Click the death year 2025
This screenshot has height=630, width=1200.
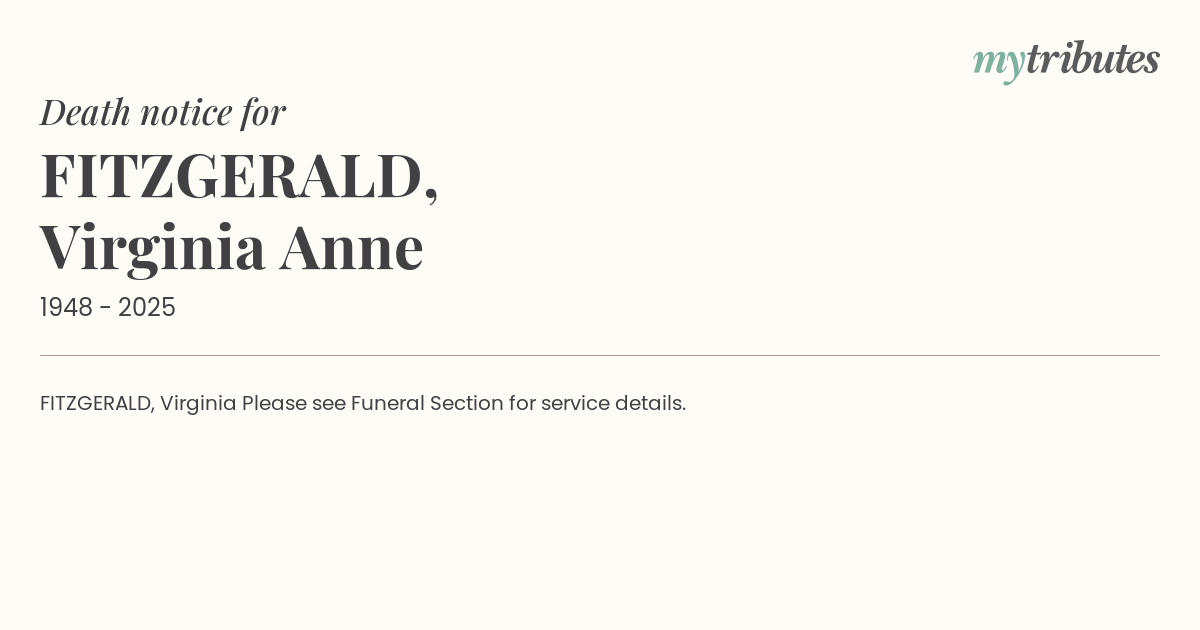[147, 308]
